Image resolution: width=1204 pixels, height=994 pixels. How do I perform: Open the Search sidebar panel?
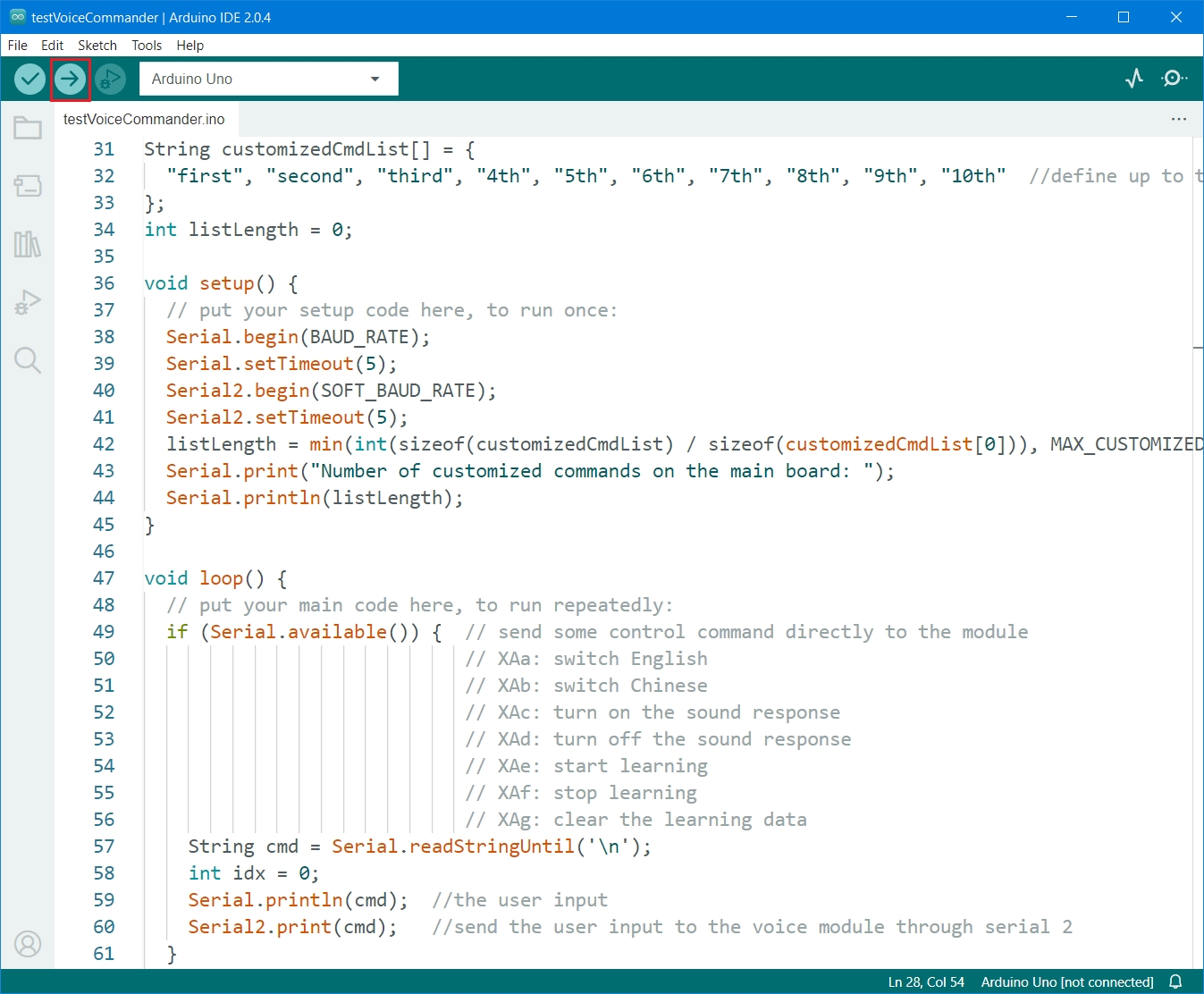point(28,360)
